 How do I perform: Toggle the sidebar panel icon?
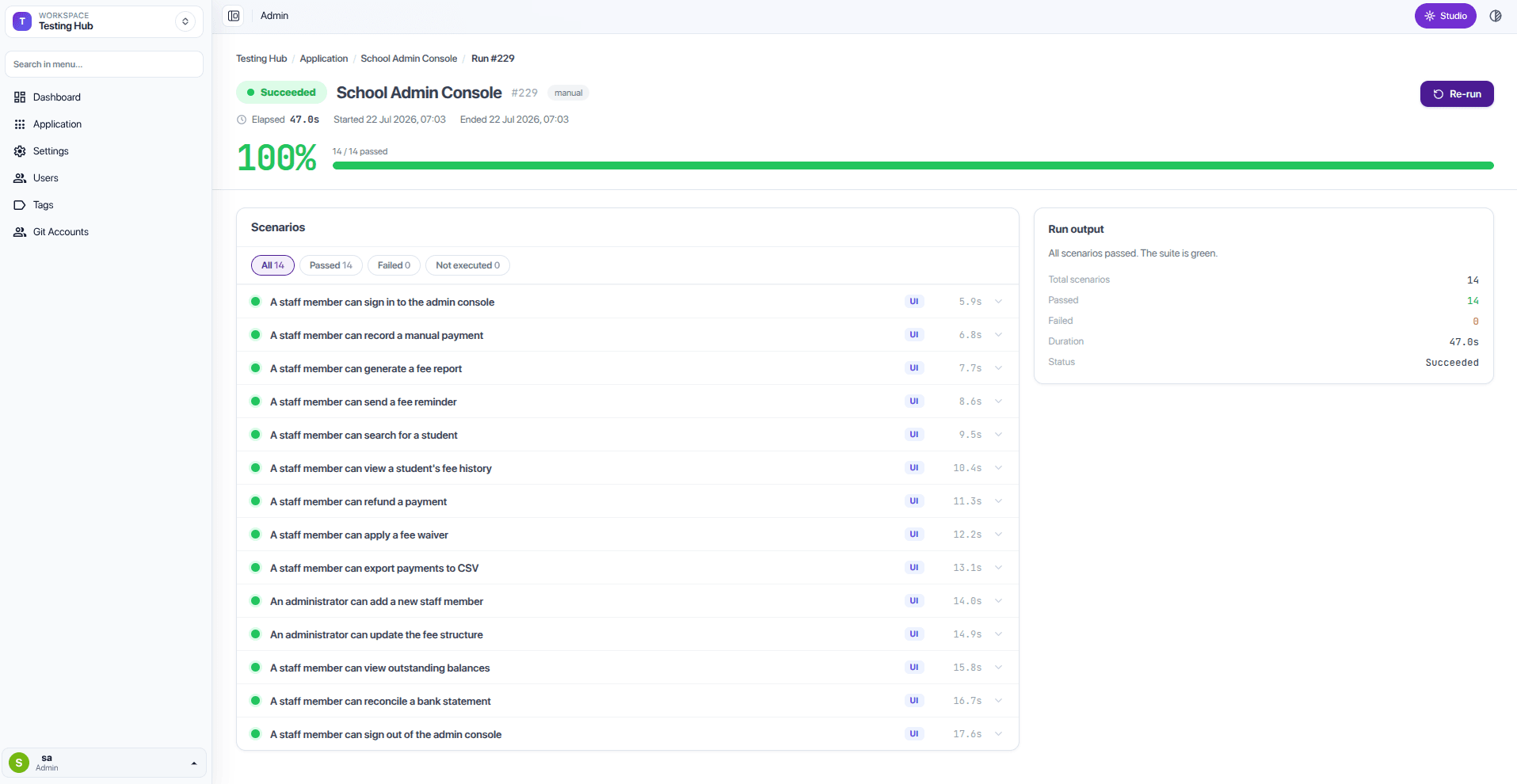tap(234, 16)
